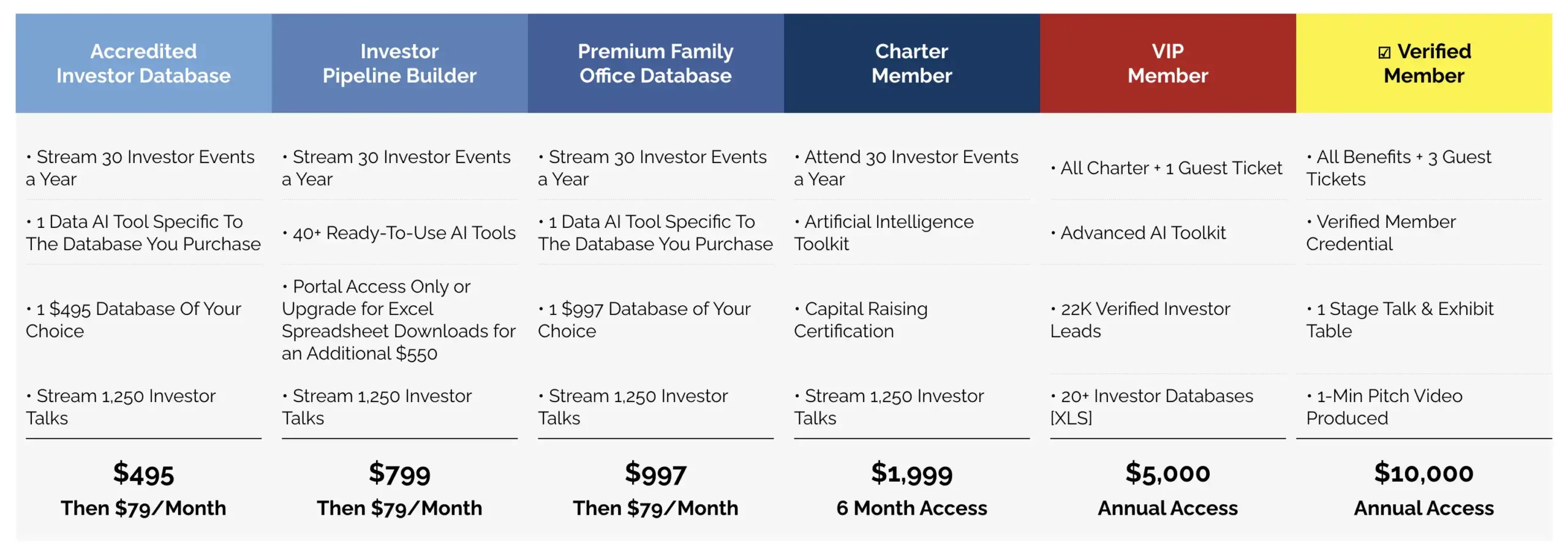This screenshot has width=1568, height=554.
Task: Select the $1,999 price
Action: (911, 473)
